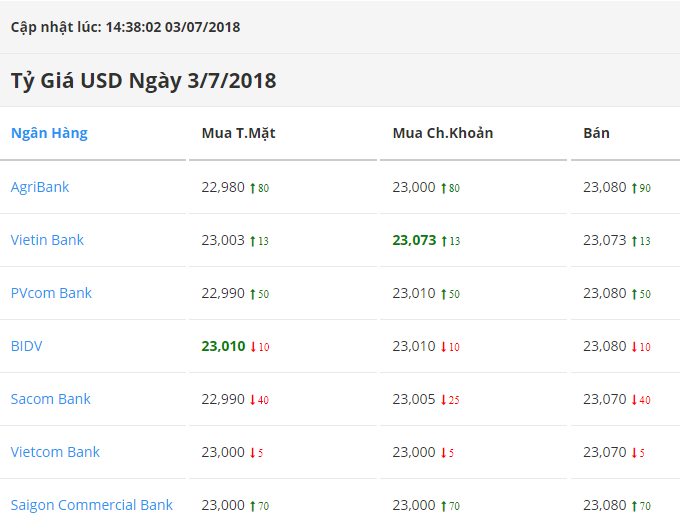The height and width of the screenshot is (525, 680).
Task: Open the AgriBank link
Action: tap(40, 187)
